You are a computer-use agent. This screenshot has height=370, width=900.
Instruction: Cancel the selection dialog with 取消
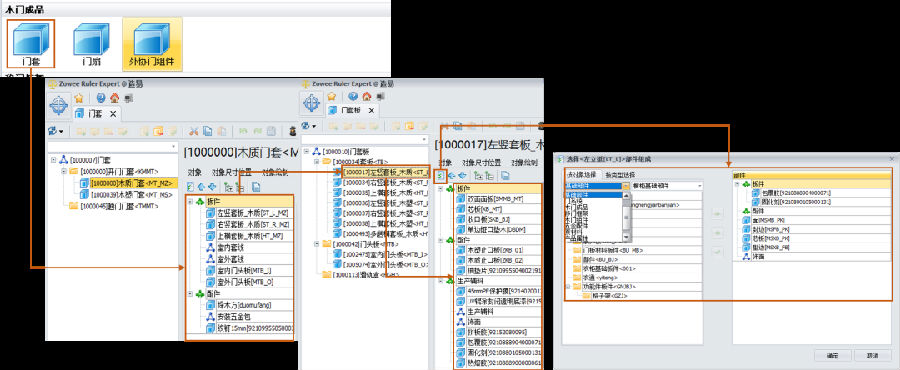872,356
